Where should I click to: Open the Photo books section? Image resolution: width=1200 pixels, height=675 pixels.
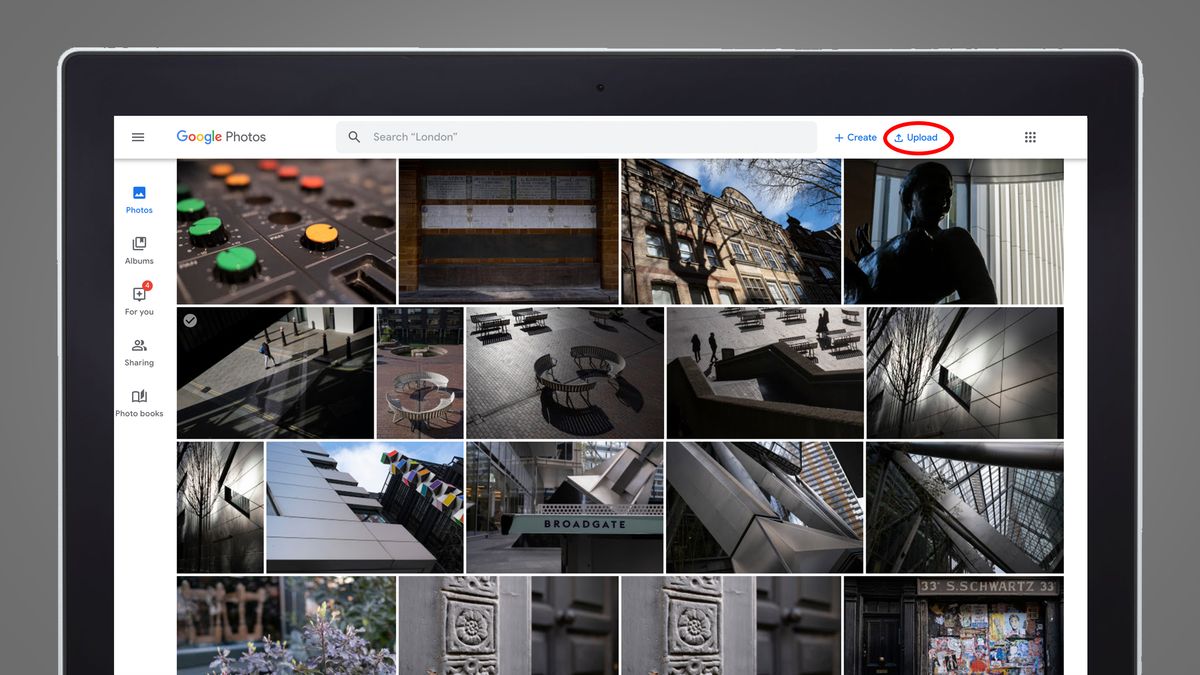click(138, 401)
